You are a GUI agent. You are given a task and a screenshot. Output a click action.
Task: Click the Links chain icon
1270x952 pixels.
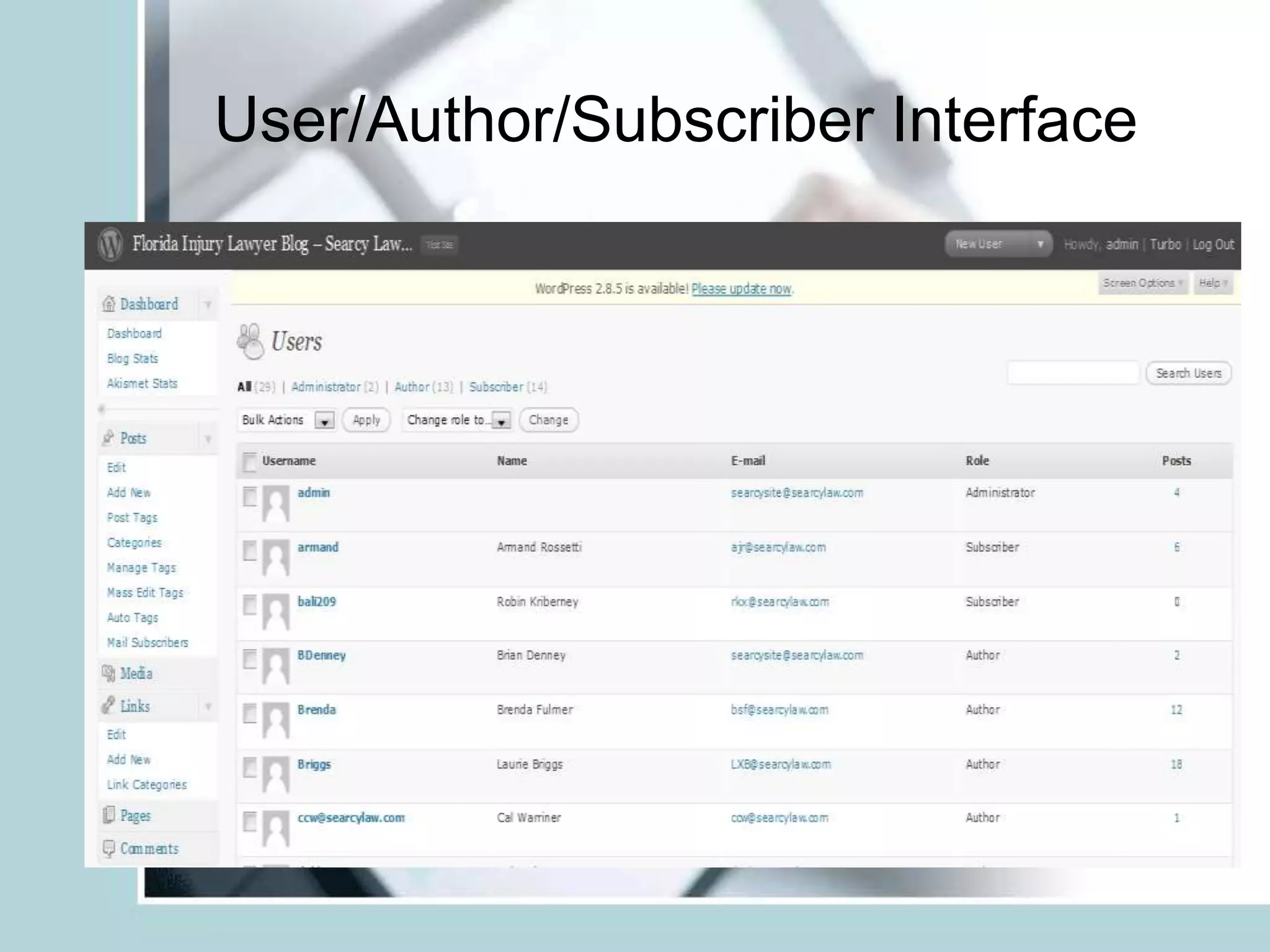click(109, 705)
